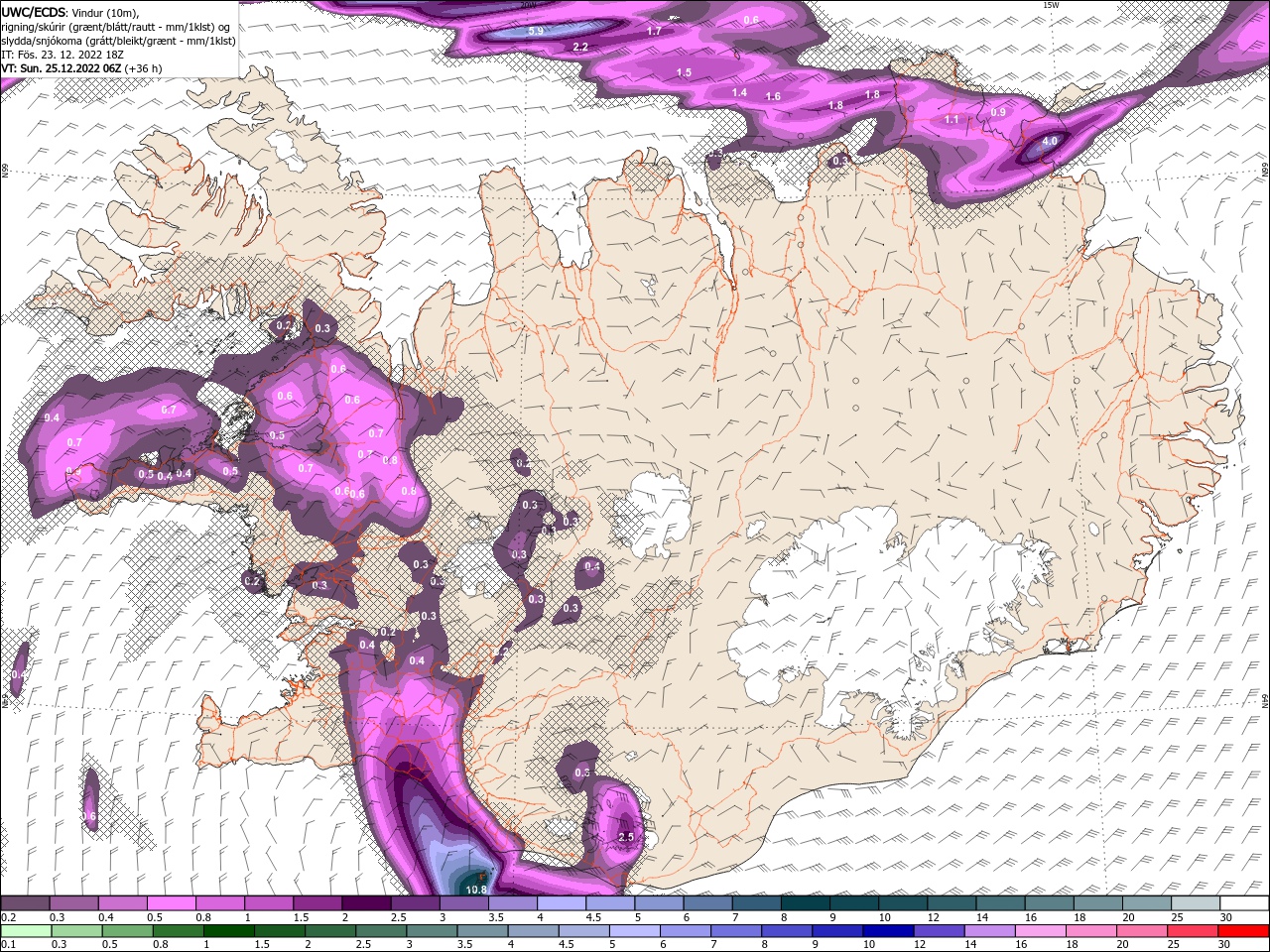Select the bright pink 0.5–0.8 snow scale swatch
This screenshot has height=952, width=1270.
tap(171, 903)
